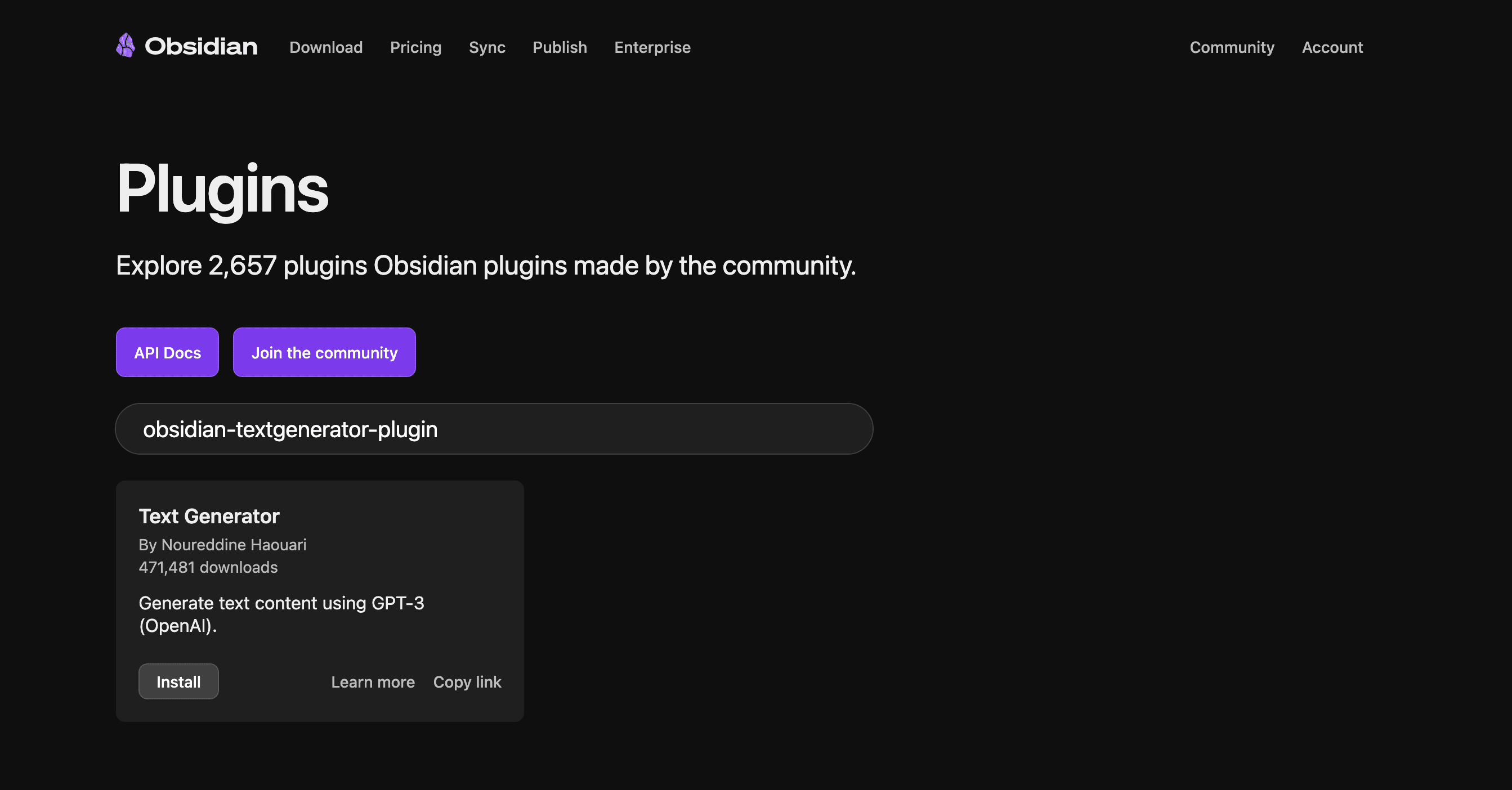Navigate to the Publish page
The width and height of the screenshot is (1512, 790).
(560, 47)
